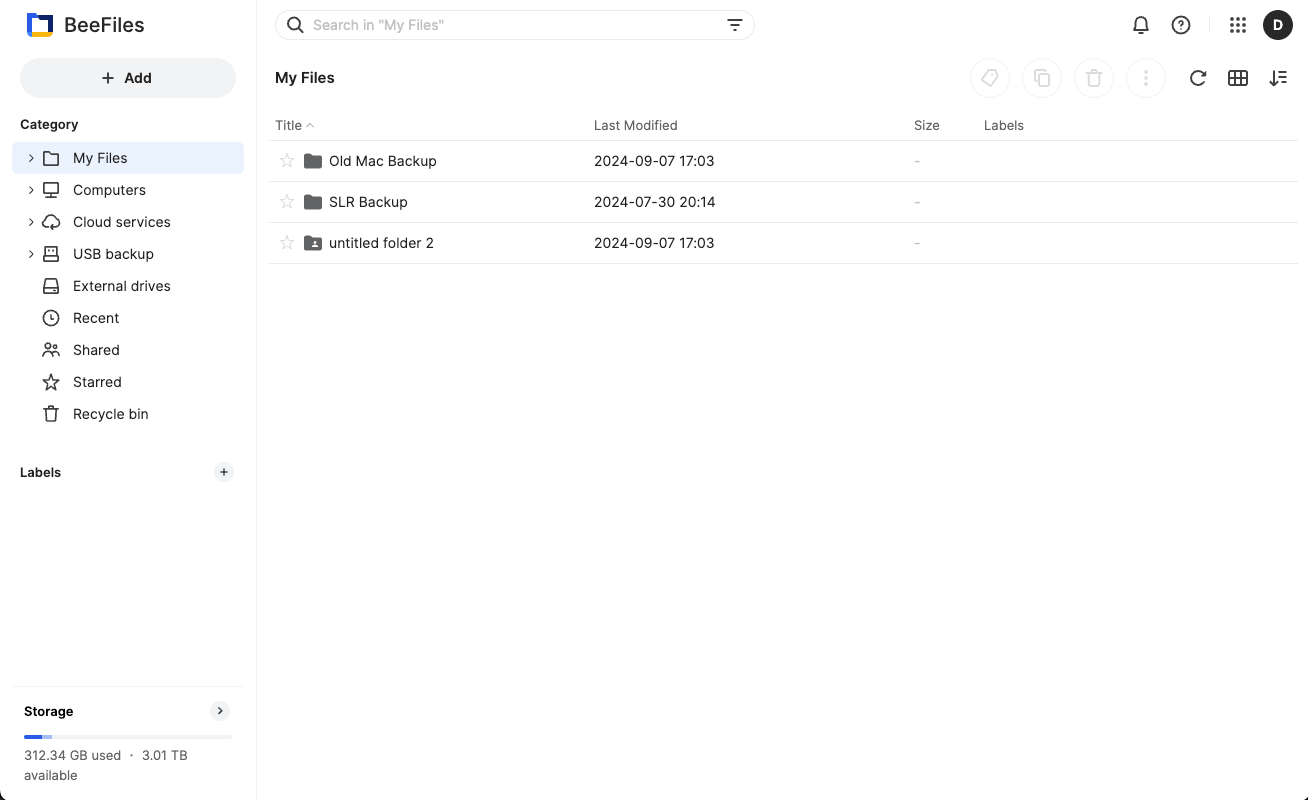This screenshot has width=1308, height=800.
Task: Refresh the file list
Action: pyautogui.click(x=1198, y=78)
